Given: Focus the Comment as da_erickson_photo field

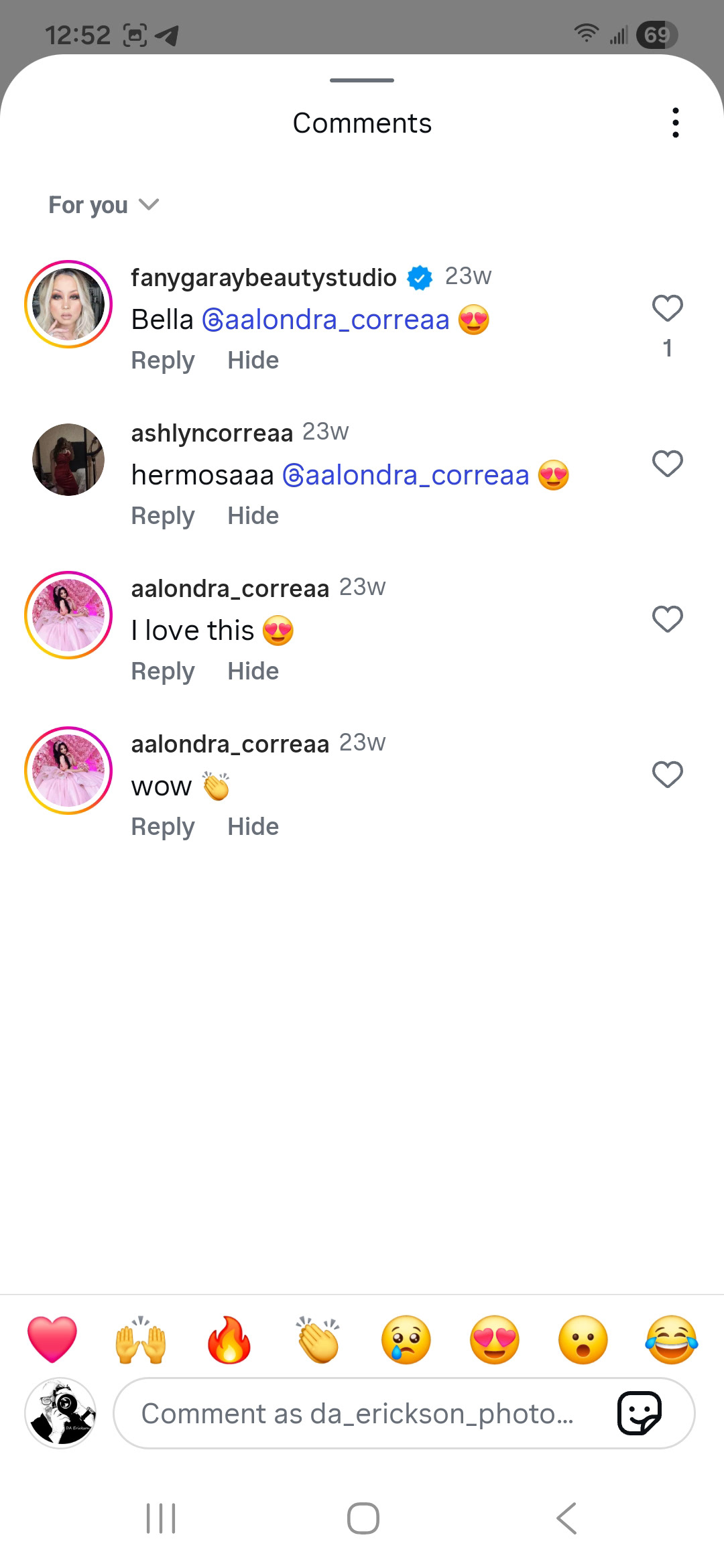Looking at the screenshot, I should (x=404, y=1413).
